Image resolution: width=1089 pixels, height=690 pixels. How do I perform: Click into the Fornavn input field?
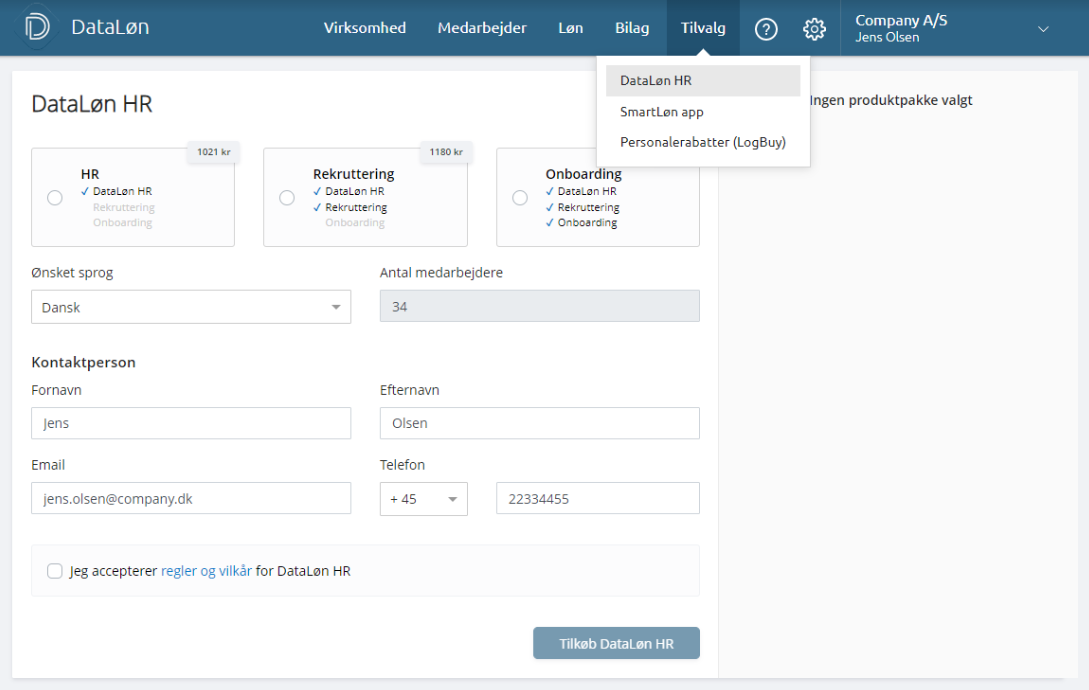coord(191,423)
